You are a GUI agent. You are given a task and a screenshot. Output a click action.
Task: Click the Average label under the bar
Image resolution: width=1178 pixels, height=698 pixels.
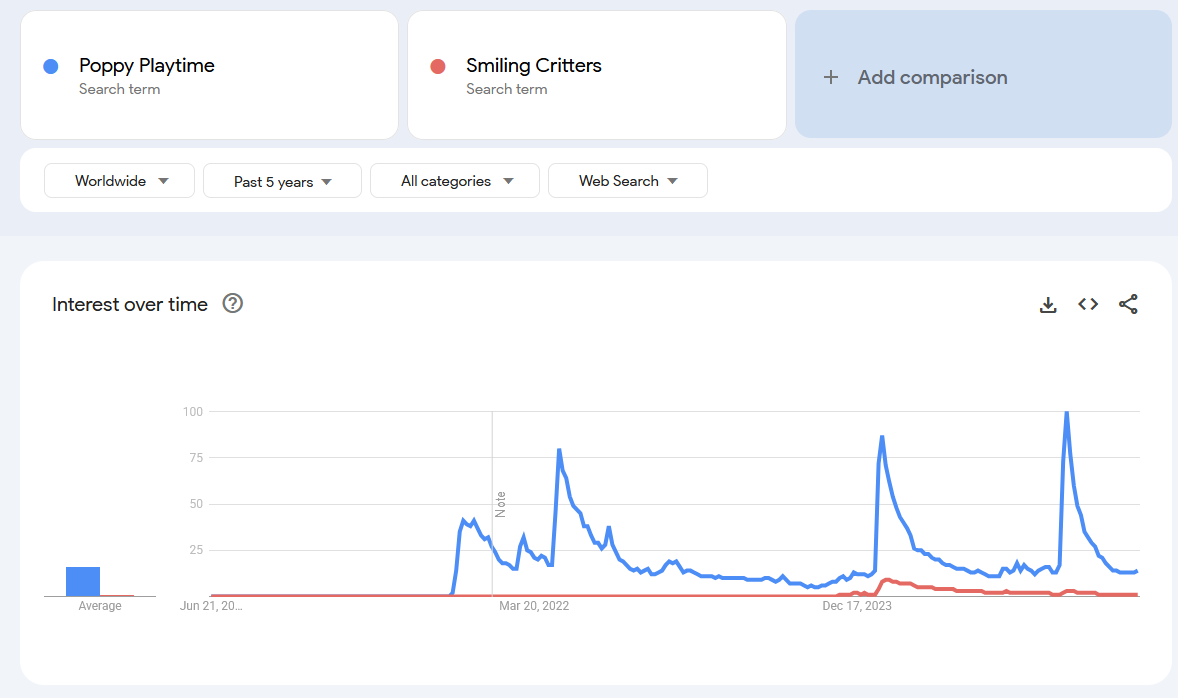100,606
